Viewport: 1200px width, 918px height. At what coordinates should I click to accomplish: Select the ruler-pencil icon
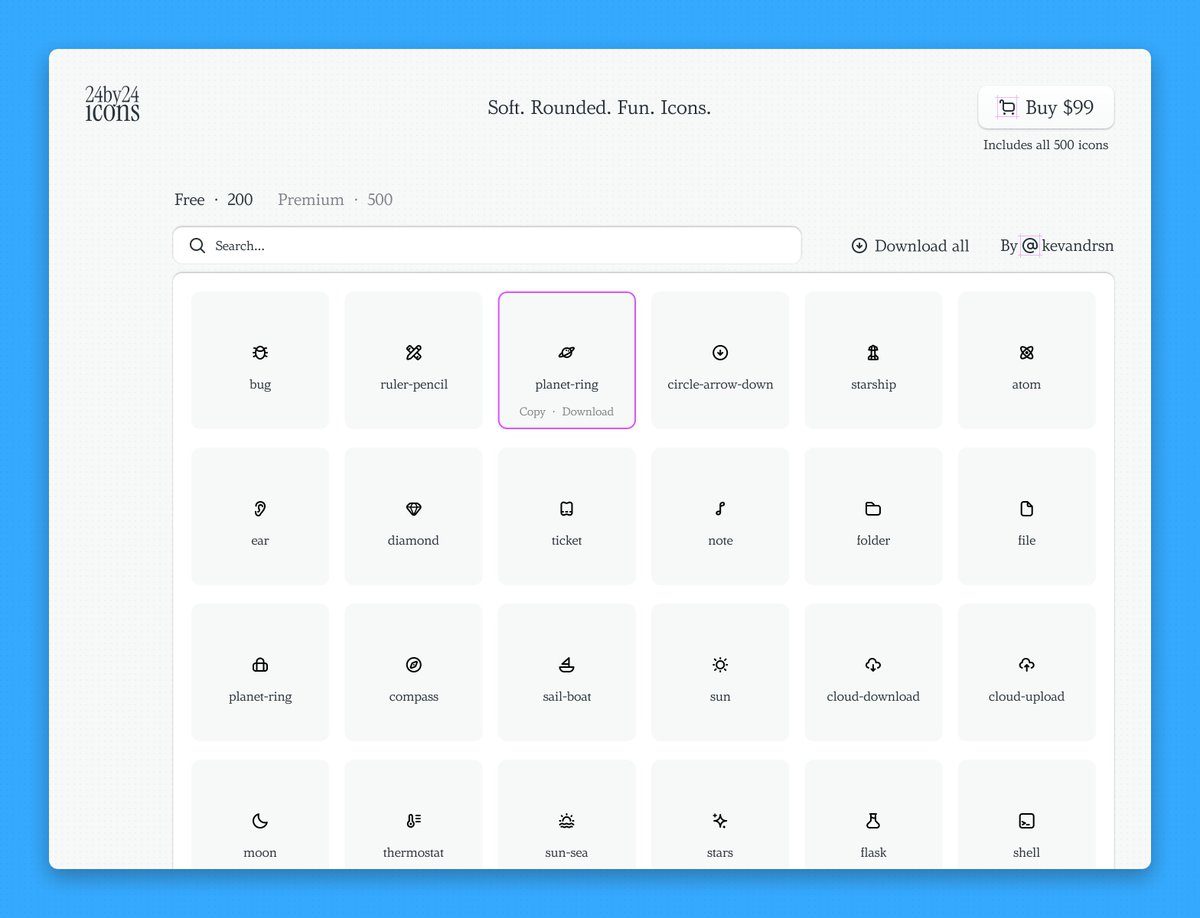[414, 352]
